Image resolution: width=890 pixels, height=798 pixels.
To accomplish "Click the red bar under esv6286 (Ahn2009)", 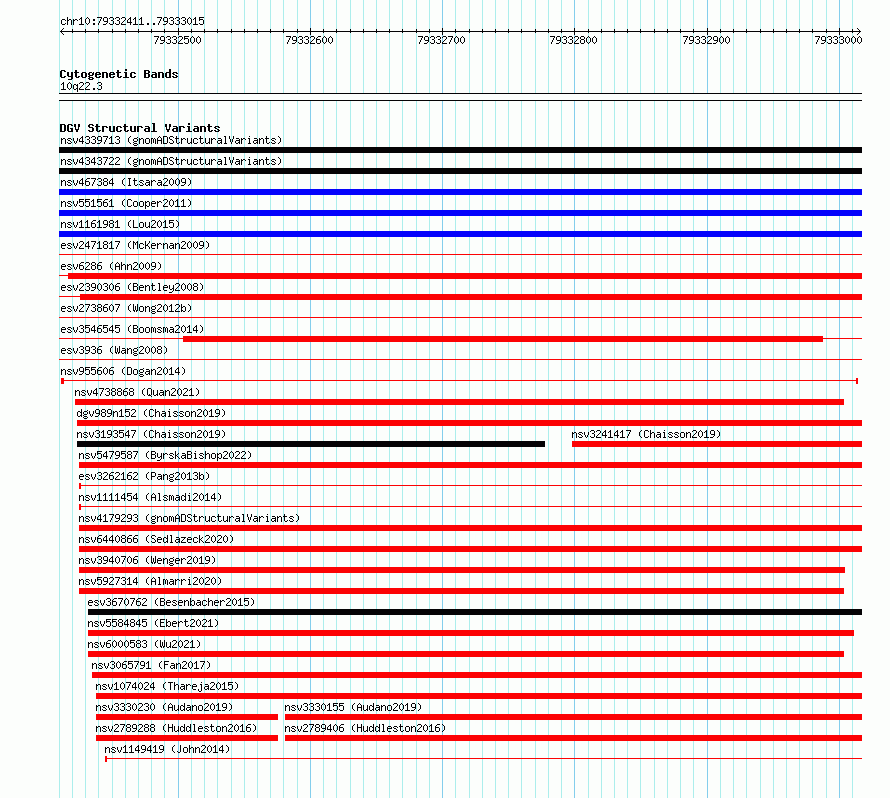I will [465, 276].
